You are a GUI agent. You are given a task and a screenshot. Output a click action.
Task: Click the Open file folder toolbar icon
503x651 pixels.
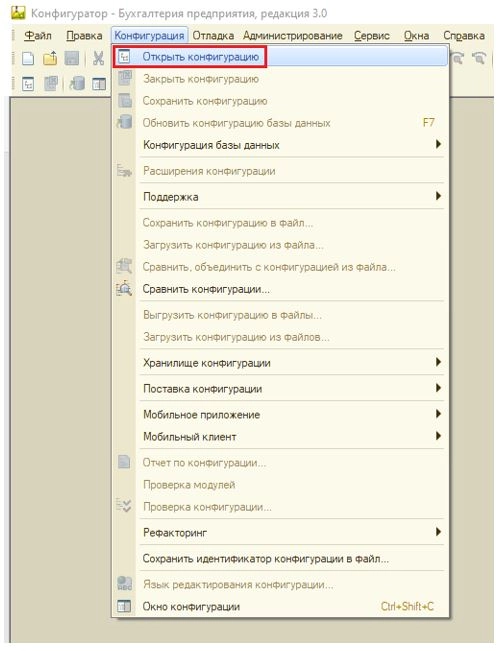(50, 58)
